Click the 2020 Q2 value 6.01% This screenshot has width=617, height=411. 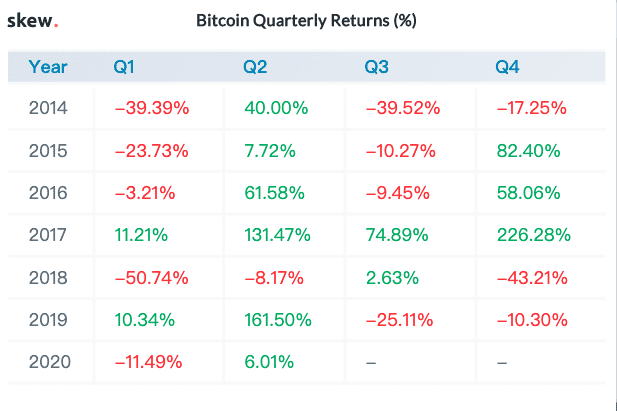269,362
